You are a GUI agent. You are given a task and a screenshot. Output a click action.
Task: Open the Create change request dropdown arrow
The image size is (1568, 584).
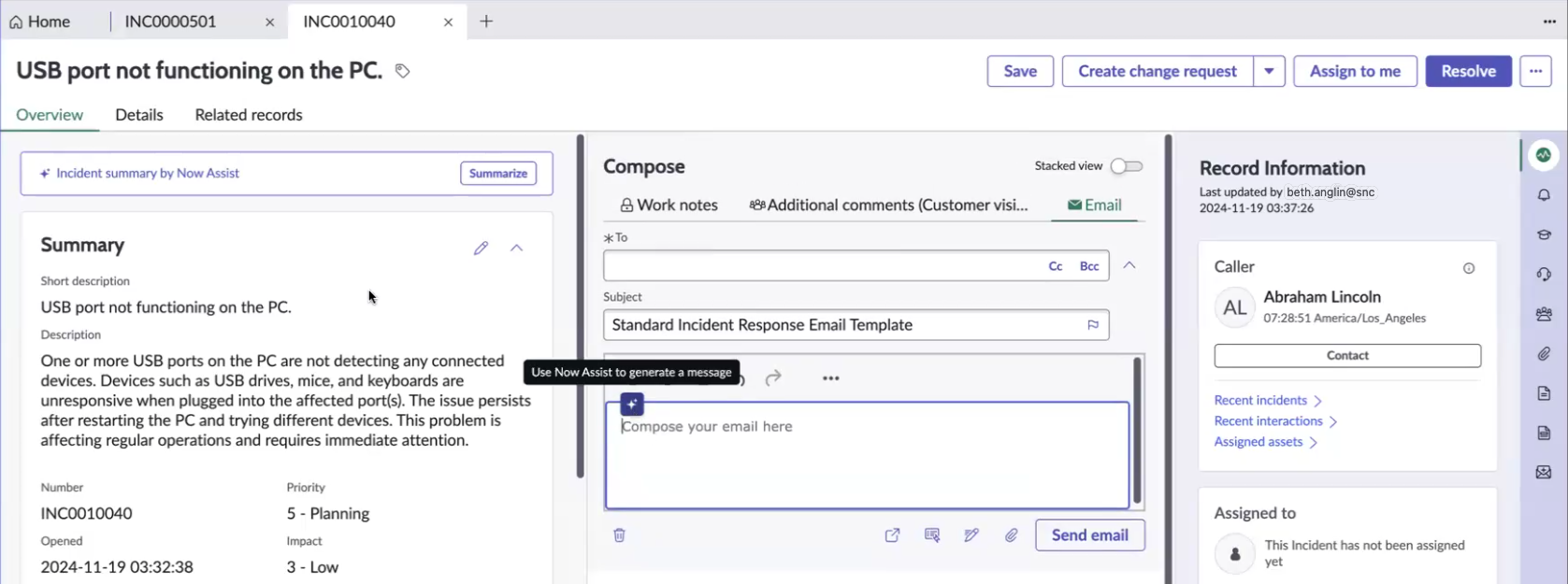click(1269, 71)
